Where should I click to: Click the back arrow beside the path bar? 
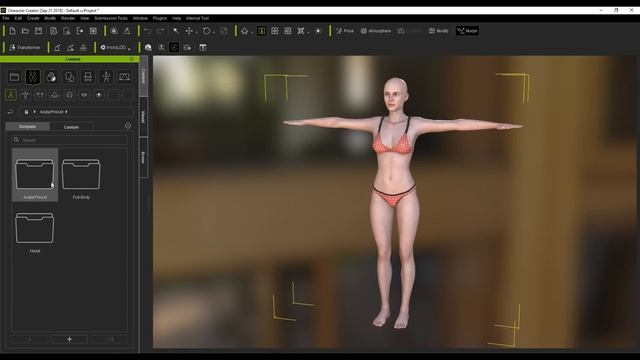tap(11, 111)
